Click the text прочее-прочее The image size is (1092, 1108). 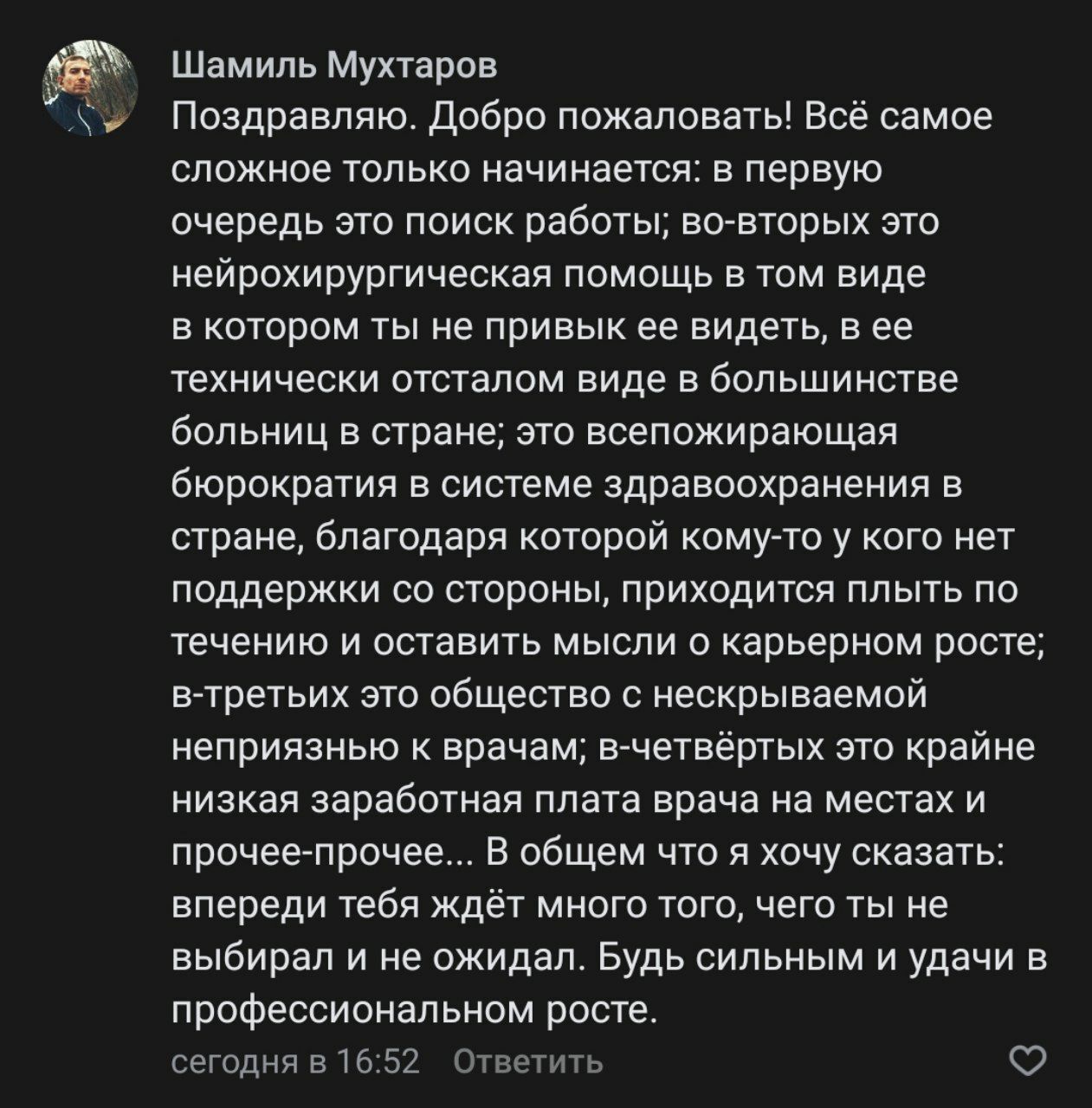(317, 854)
